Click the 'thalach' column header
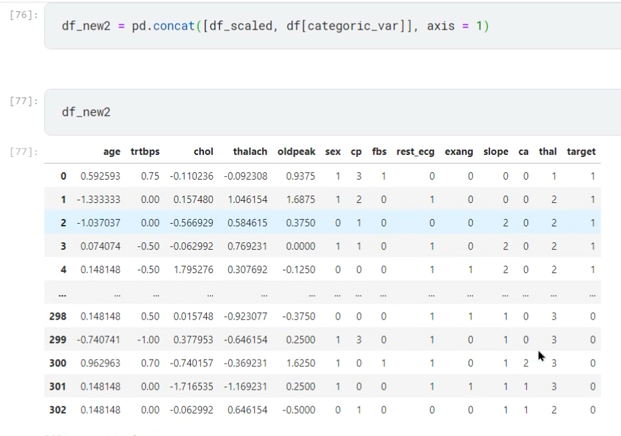The height and width of the screenshot is (436, 621). (x=250, y=152)
